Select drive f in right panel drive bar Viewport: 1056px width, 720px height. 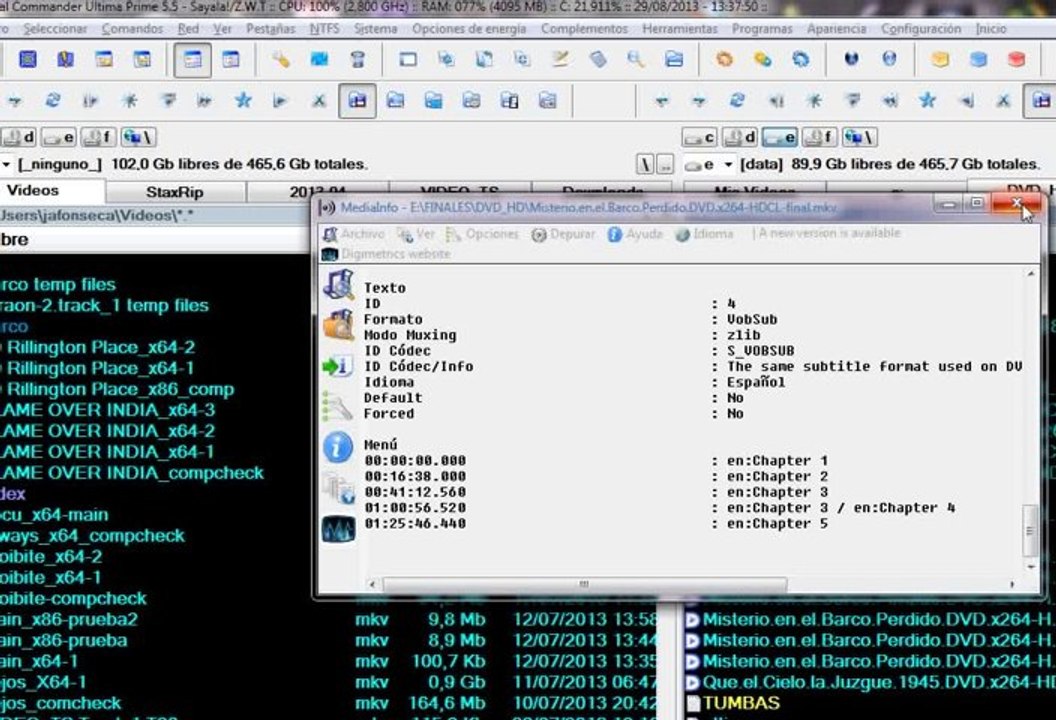[819, 138]
